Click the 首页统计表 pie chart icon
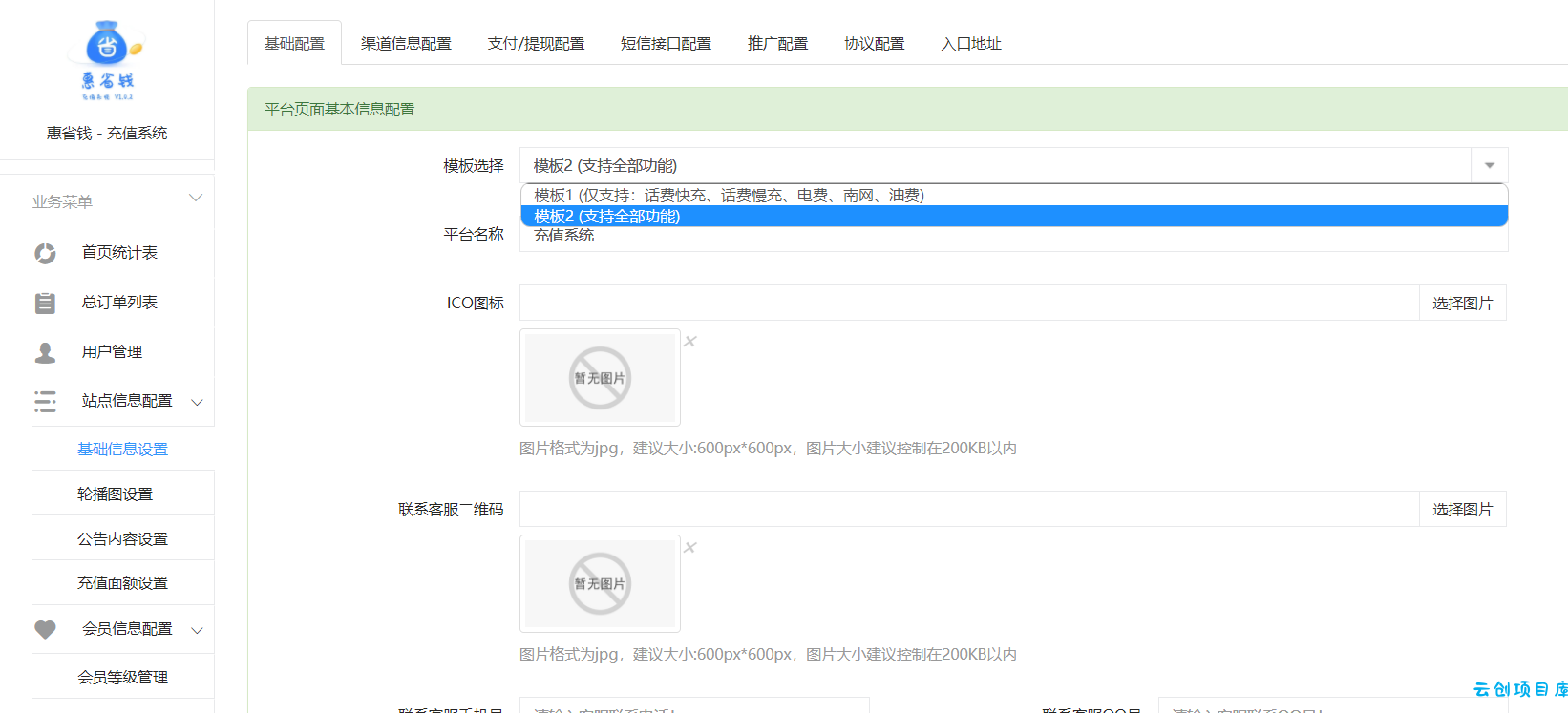Viewport: 1568px width, 713px height. [45, 253]
